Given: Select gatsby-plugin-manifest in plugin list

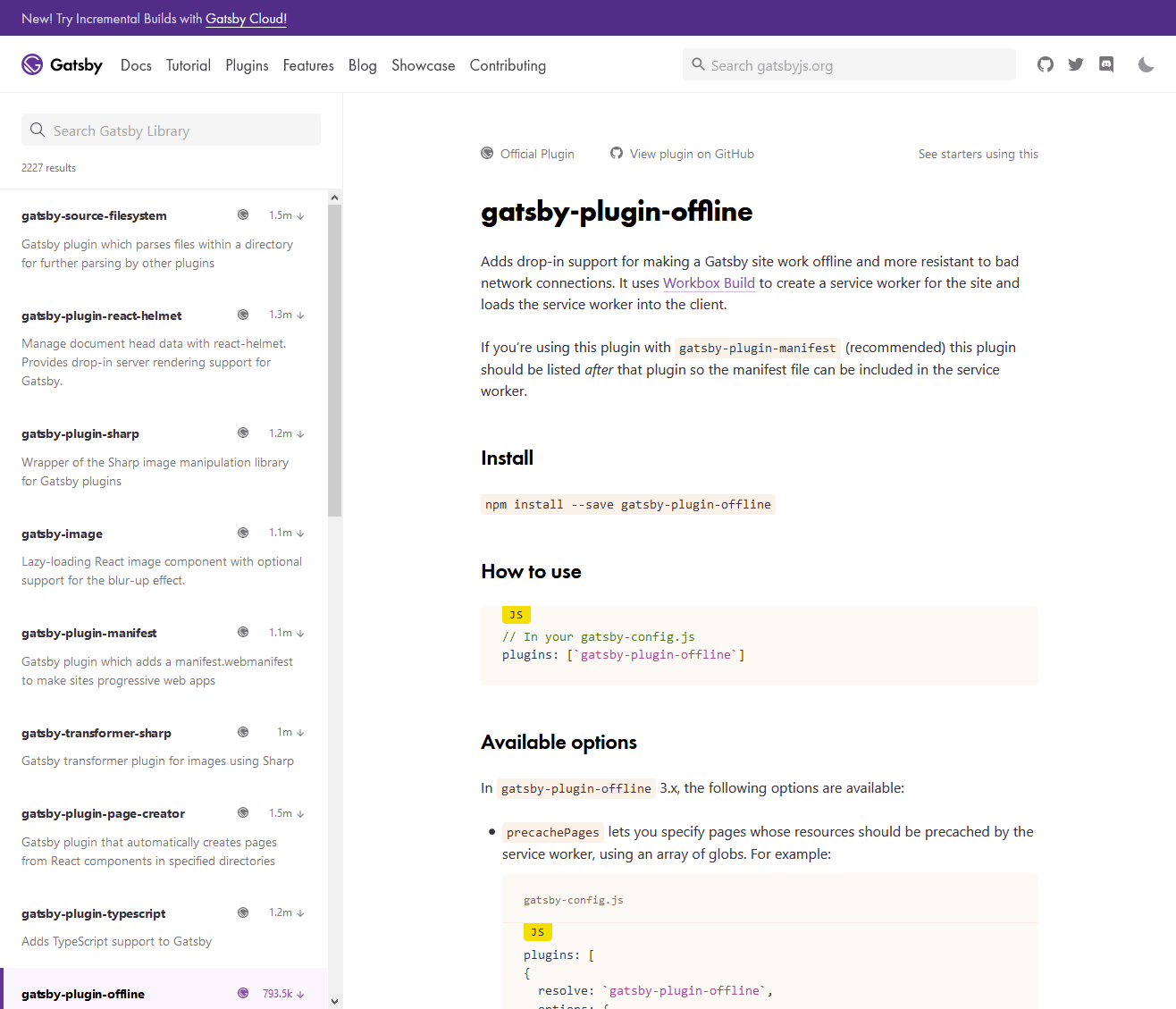Looking at the screenshot, I should (88, 633).
